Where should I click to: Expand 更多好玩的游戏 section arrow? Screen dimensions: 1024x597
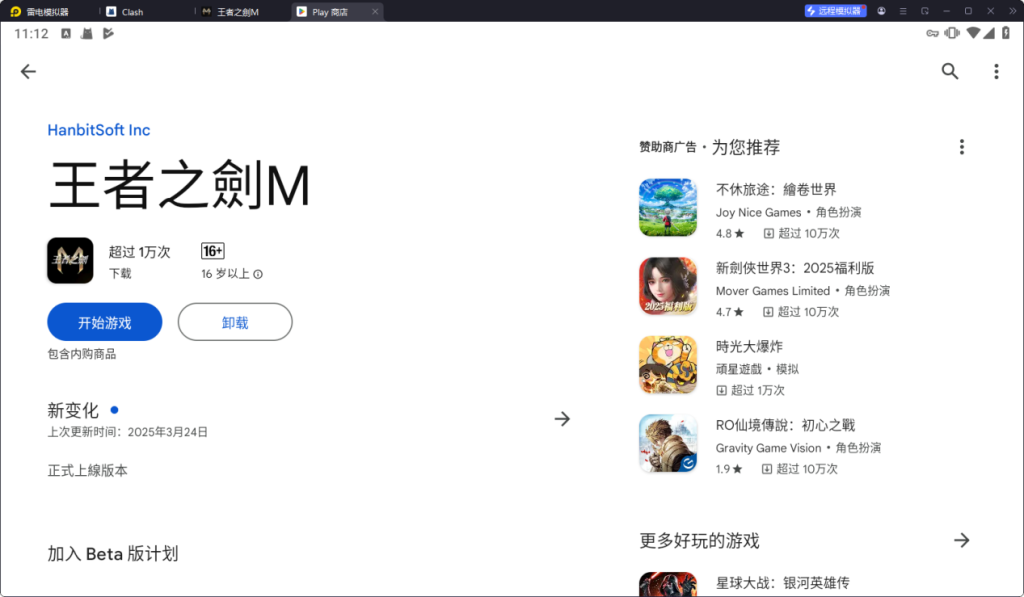click(x=961, y=540)
